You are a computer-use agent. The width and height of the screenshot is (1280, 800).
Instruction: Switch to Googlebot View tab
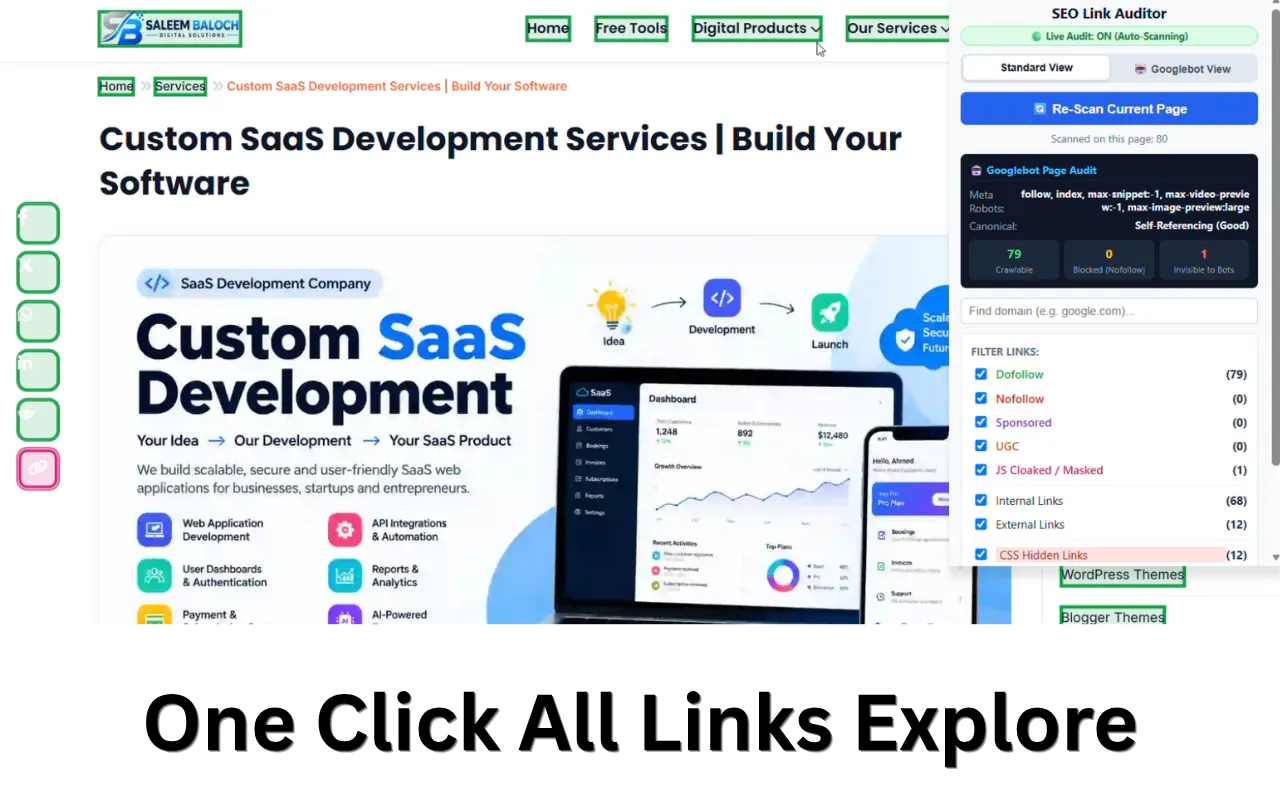pos(1183,69)
